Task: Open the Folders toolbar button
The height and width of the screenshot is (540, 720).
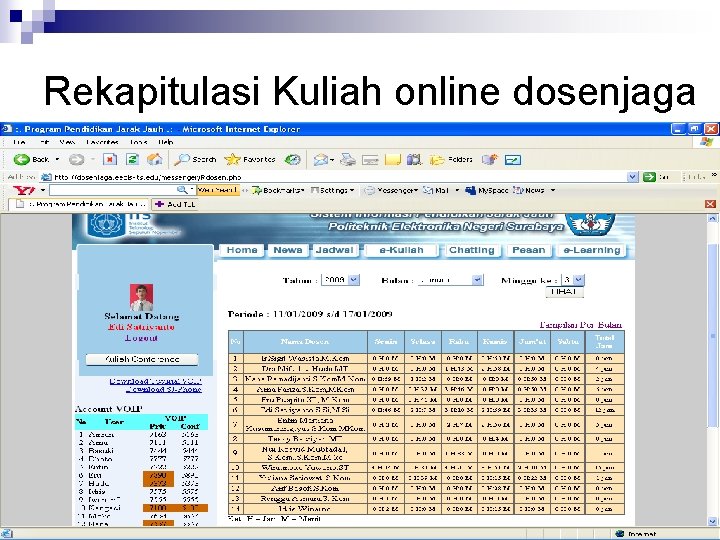Action: pos(451,159)
